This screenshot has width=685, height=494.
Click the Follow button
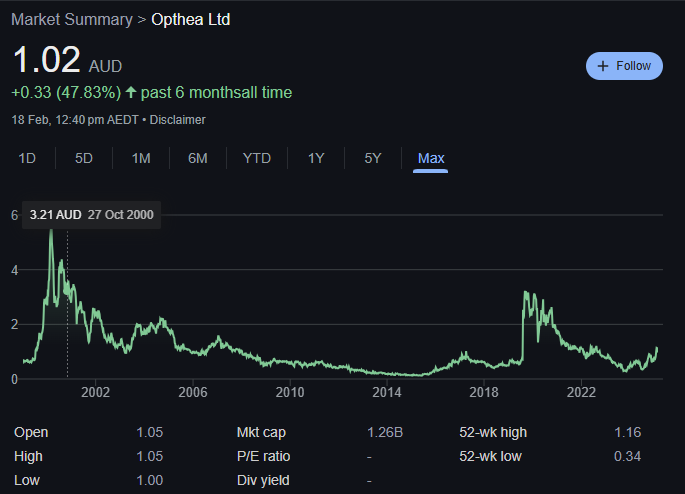(x=624, y=66)
